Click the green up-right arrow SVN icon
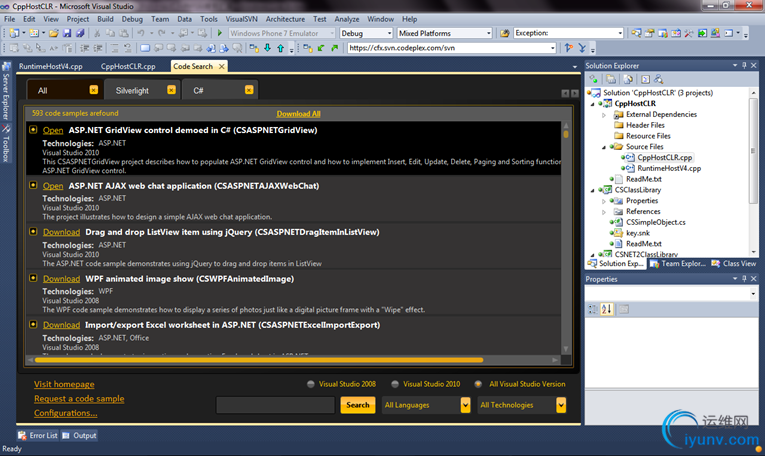 point(334,48)
